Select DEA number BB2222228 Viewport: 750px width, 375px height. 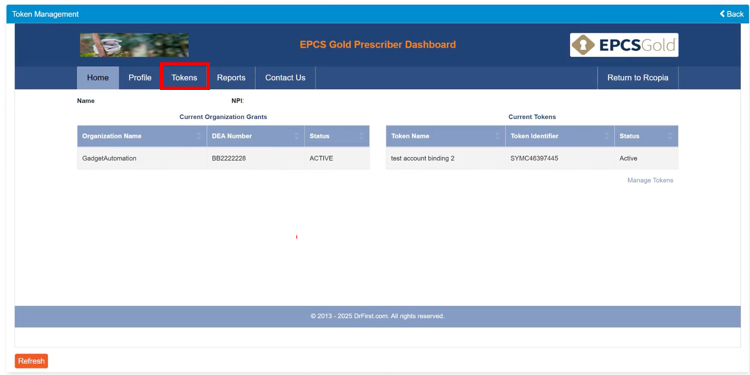click(255, 158)
